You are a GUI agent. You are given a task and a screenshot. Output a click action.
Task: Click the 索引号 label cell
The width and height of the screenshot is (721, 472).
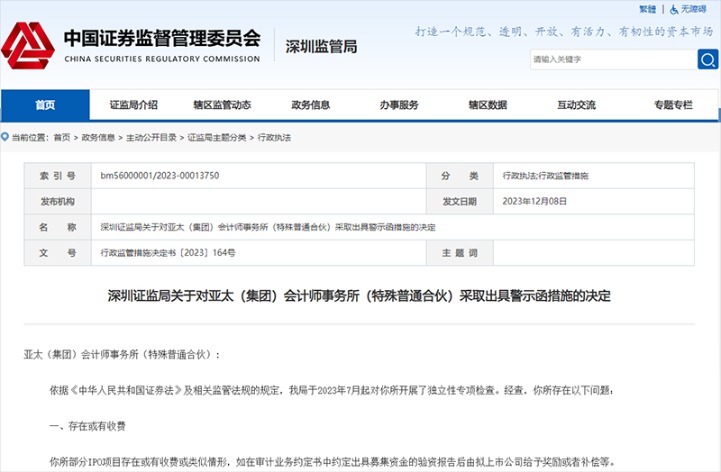point(57,176)
